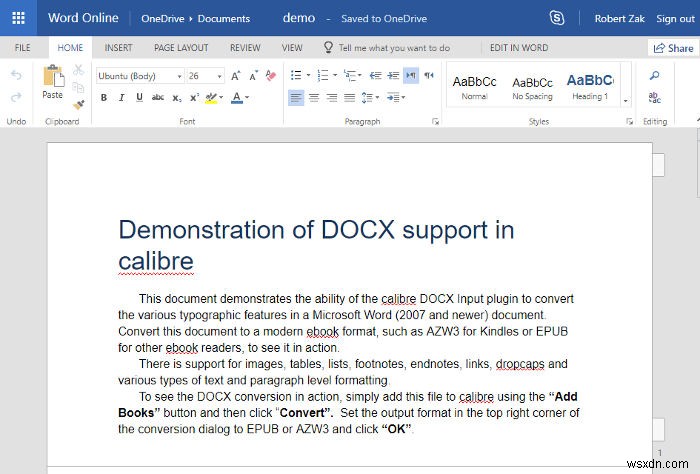700x474 pixels.
Task: Toggle Right-to-Left text direction
Action: pos(429,75)
